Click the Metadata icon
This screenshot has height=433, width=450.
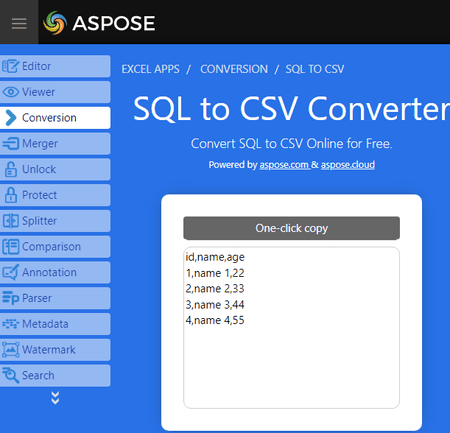click(x=11, y=324)
